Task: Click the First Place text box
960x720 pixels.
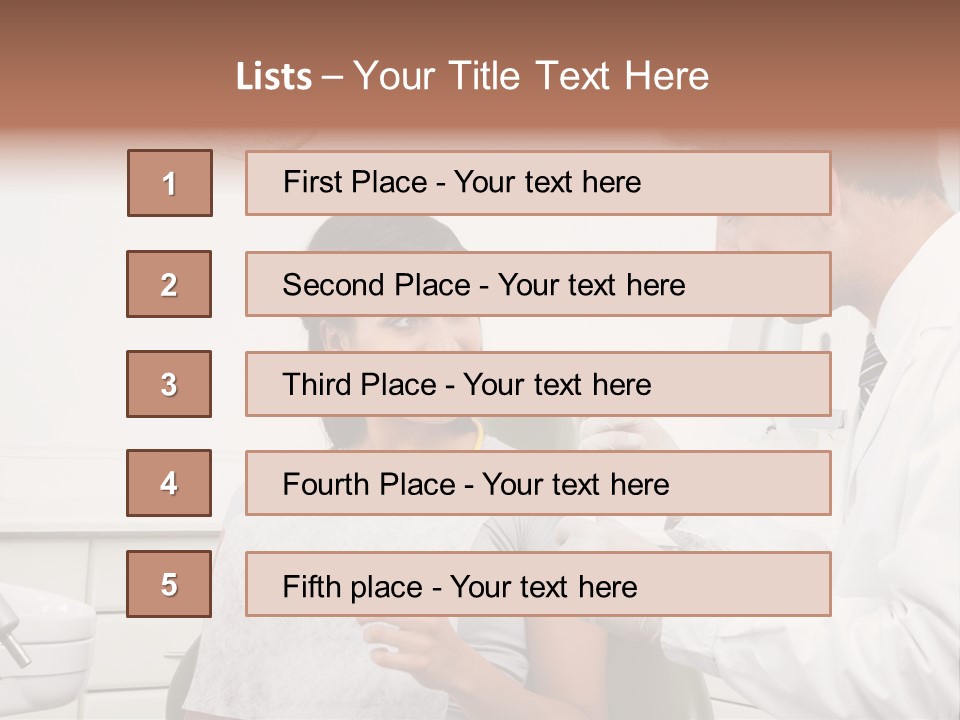Action: click(538, 183)
